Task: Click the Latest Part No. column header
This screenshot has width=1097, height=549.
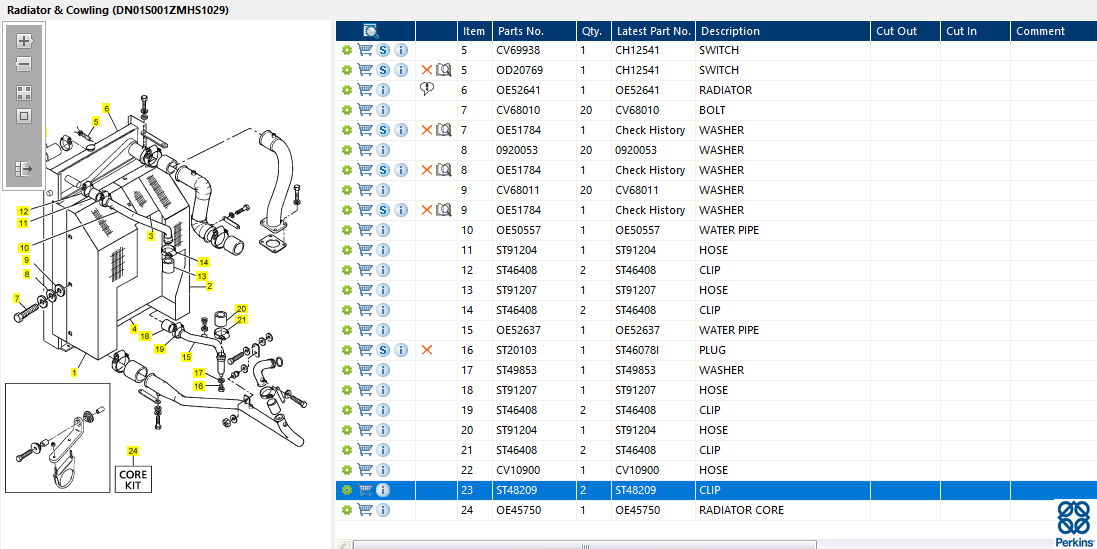Action: click(x=653, y=31)
